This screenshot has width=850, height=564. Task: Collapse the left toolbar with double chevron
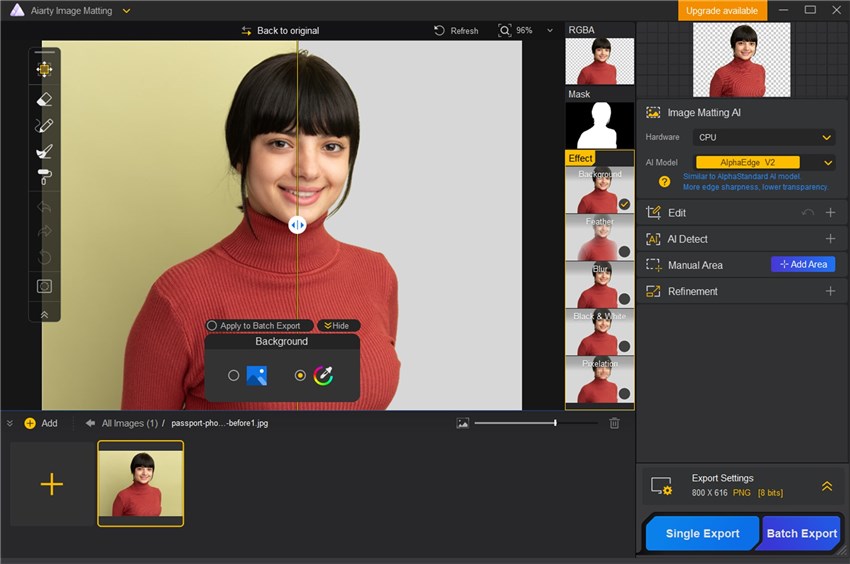click(44, 314)
